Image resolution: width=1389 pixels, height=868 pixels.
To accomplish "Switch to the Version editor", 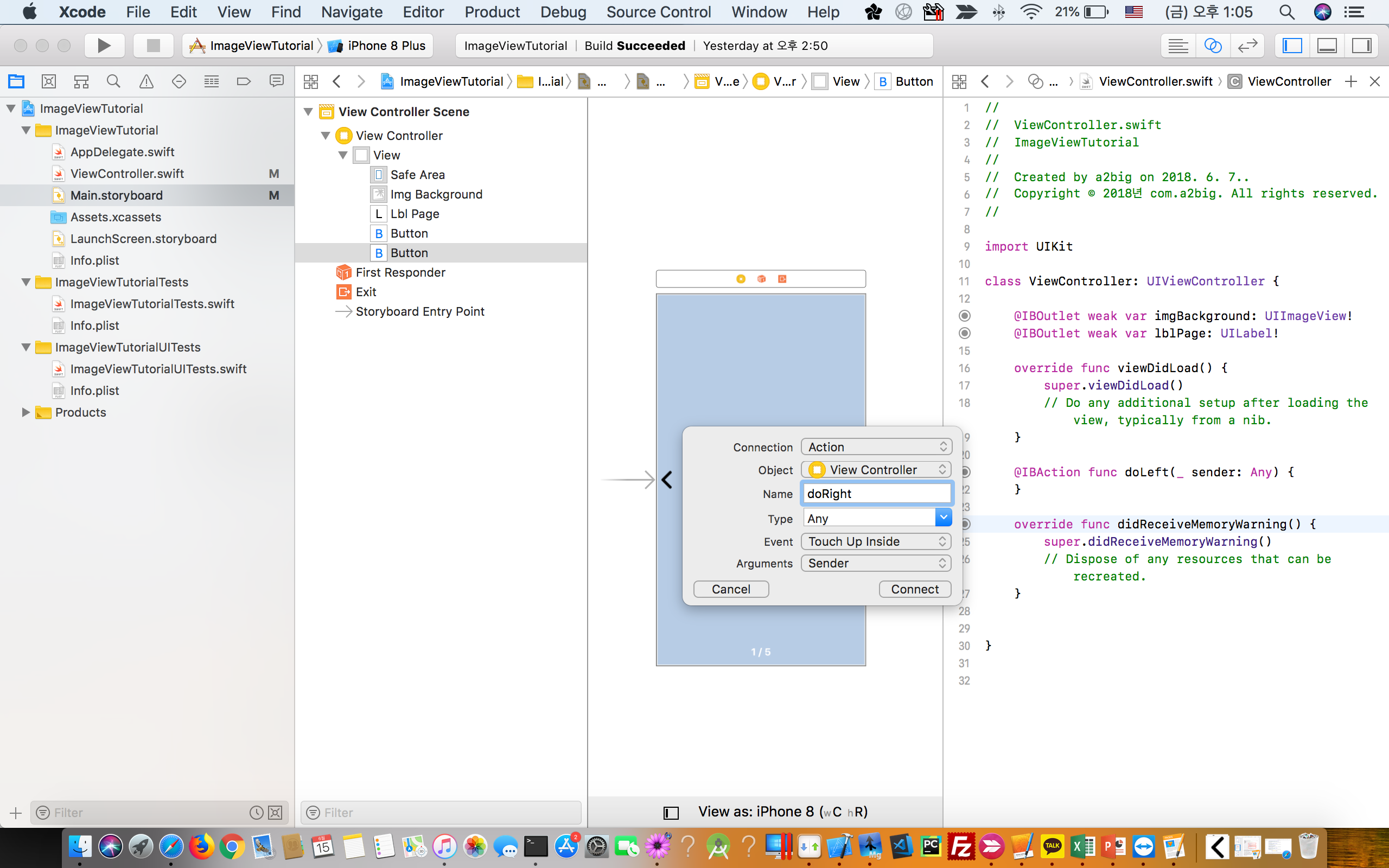I will click(1247, 46).
